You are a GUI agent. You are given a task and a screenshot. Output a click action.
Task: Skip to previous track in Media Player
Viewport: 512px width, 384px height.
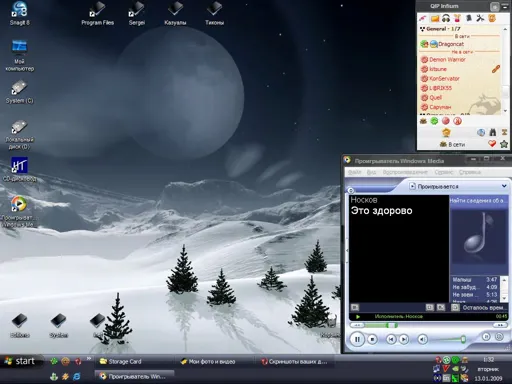391,339
